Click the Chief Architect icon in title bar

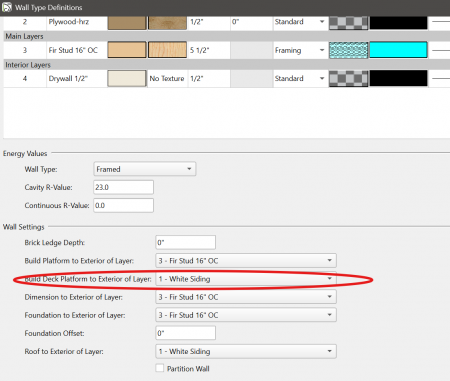(7, 7)
